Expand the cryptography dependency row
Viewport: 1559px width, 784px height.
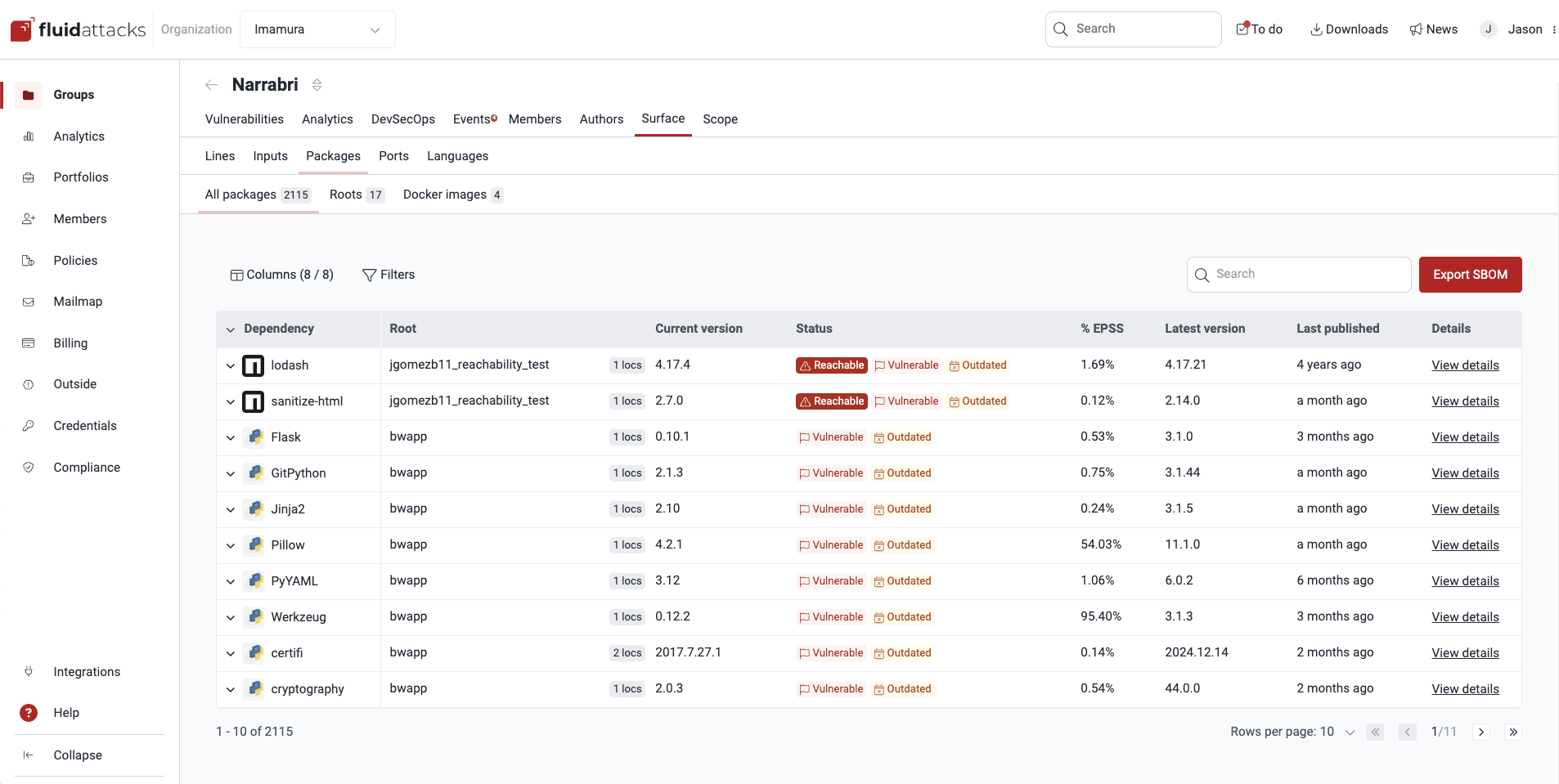pyautogui.click(x=231, y=689)
